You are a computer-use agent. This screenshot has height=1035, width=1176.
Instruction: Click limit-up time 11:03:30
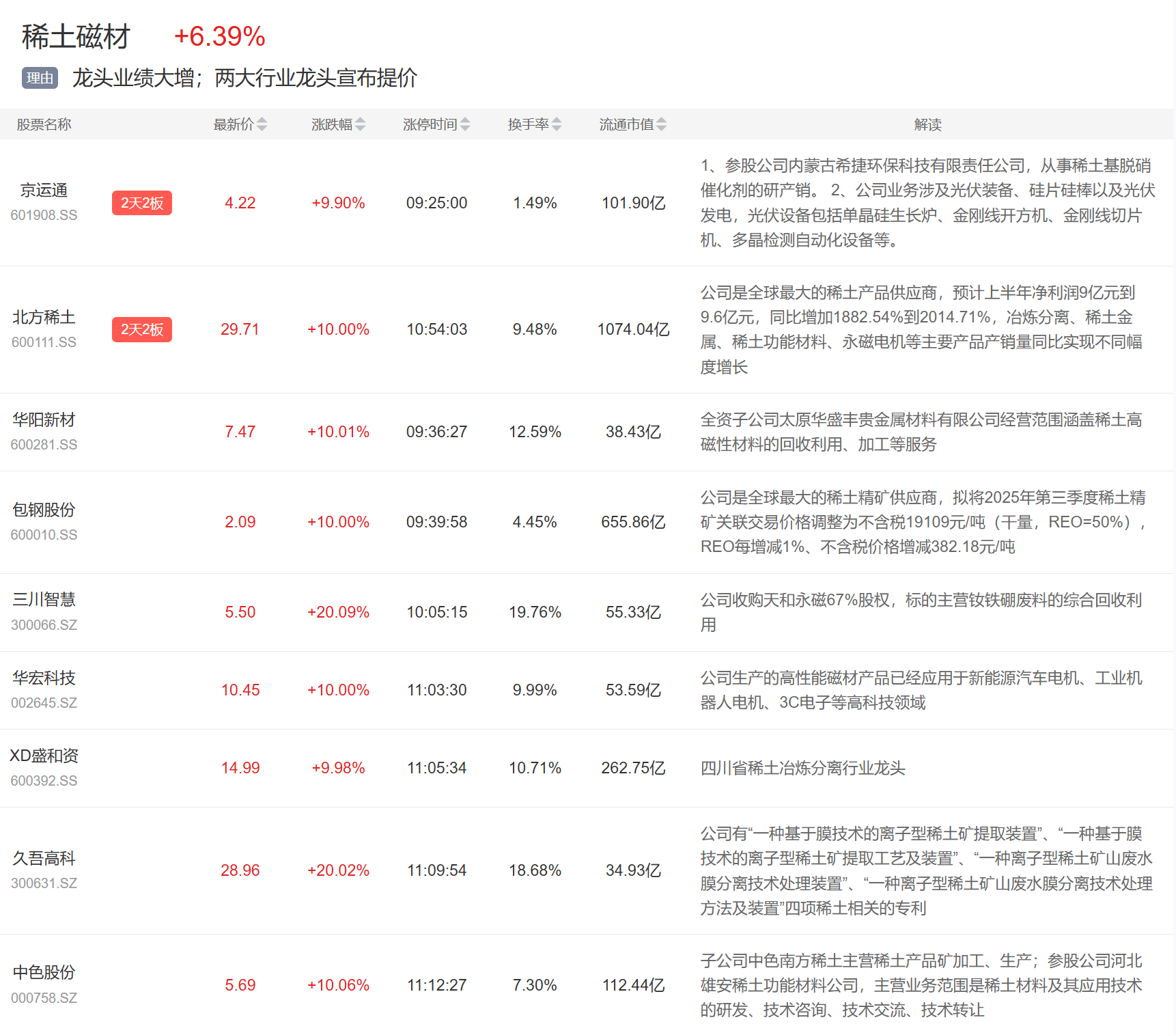point(437,690)
